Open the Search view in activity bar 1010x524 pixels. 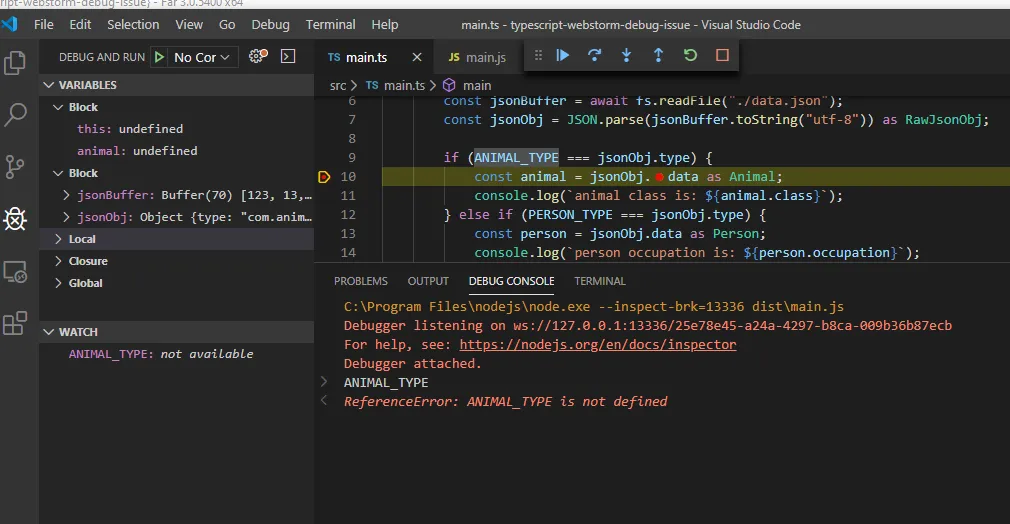point(15,115)
